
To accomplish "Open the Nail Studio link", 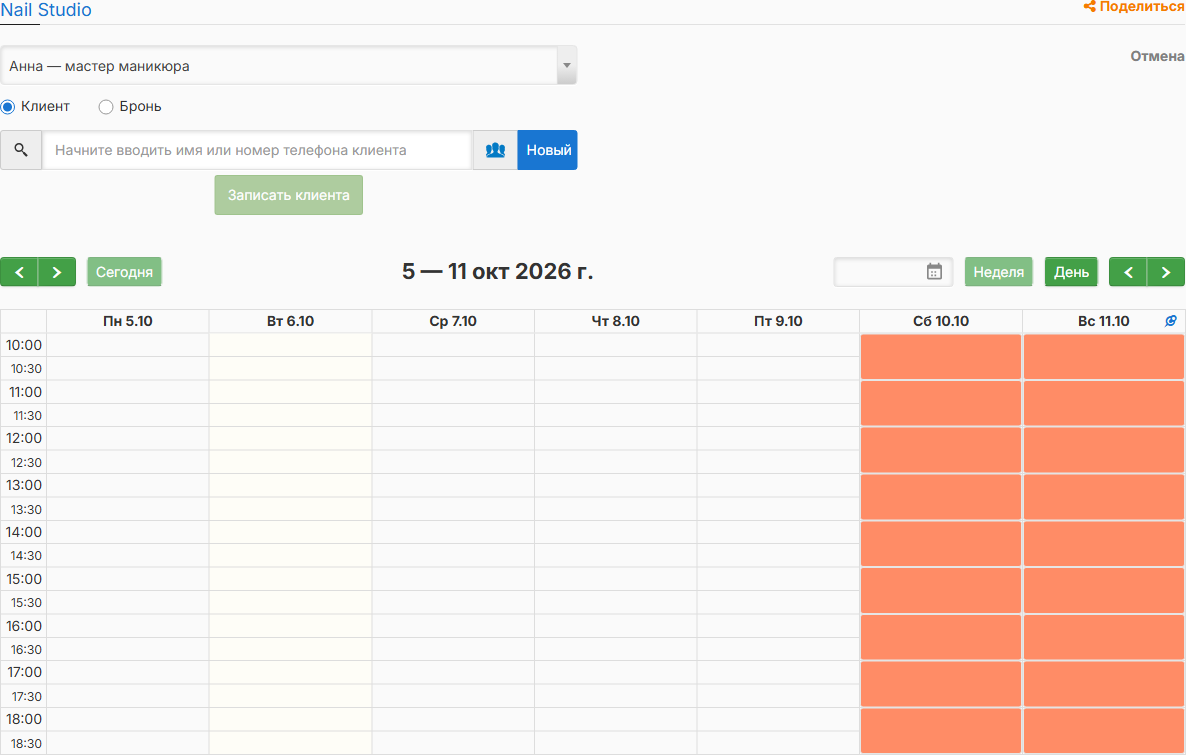I will tap(45, 10).
